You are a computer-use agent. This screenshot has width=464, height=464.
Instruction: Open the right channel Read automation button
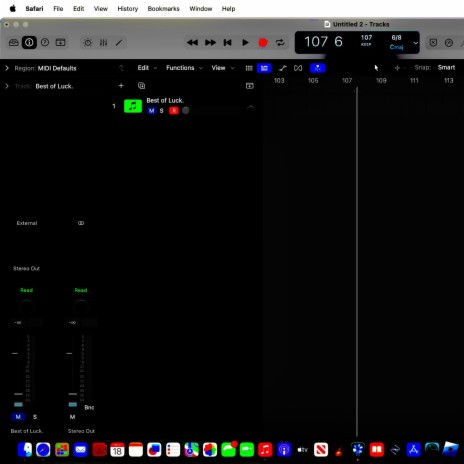pyautogui.click(x=81, y=290)
